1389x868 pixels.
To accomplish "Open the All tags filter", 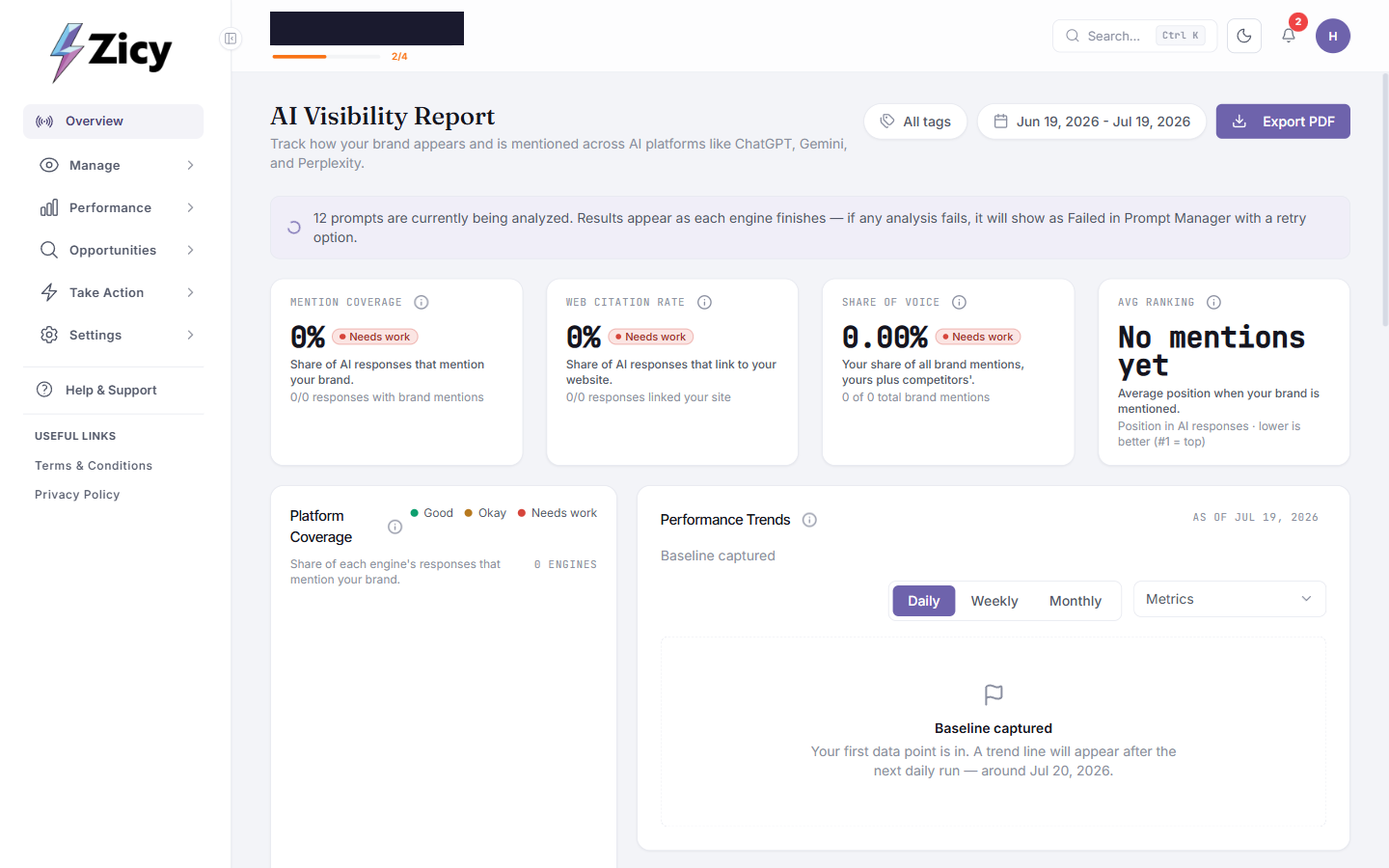I will point(915,122).
